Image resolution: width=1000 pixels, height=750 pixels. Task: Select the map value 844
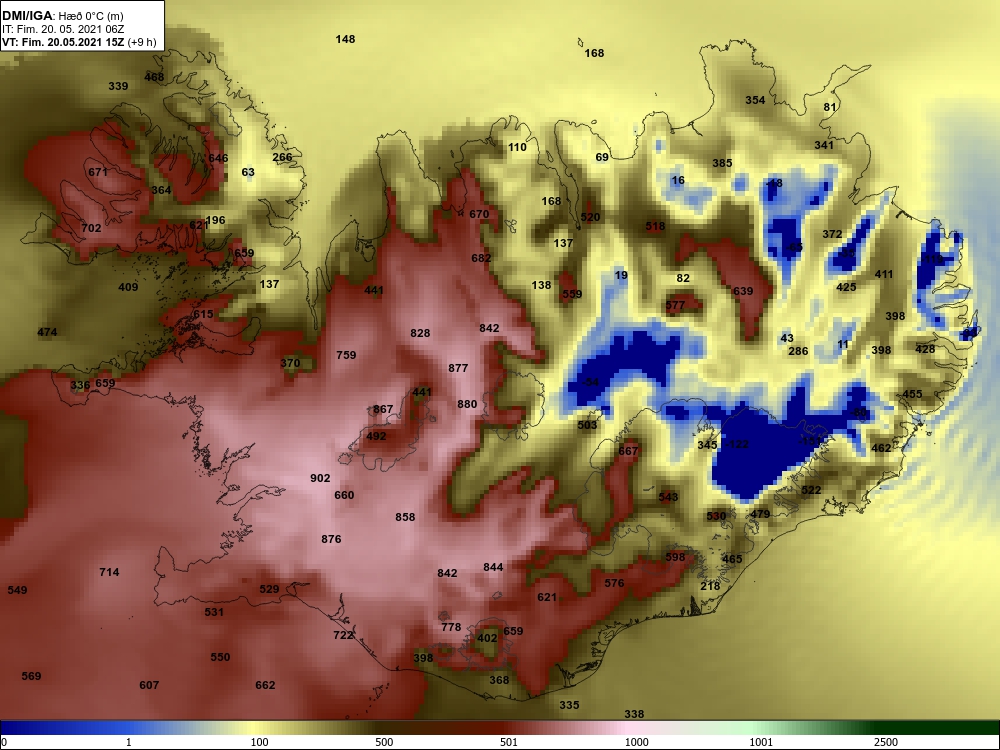click(493, 568)
